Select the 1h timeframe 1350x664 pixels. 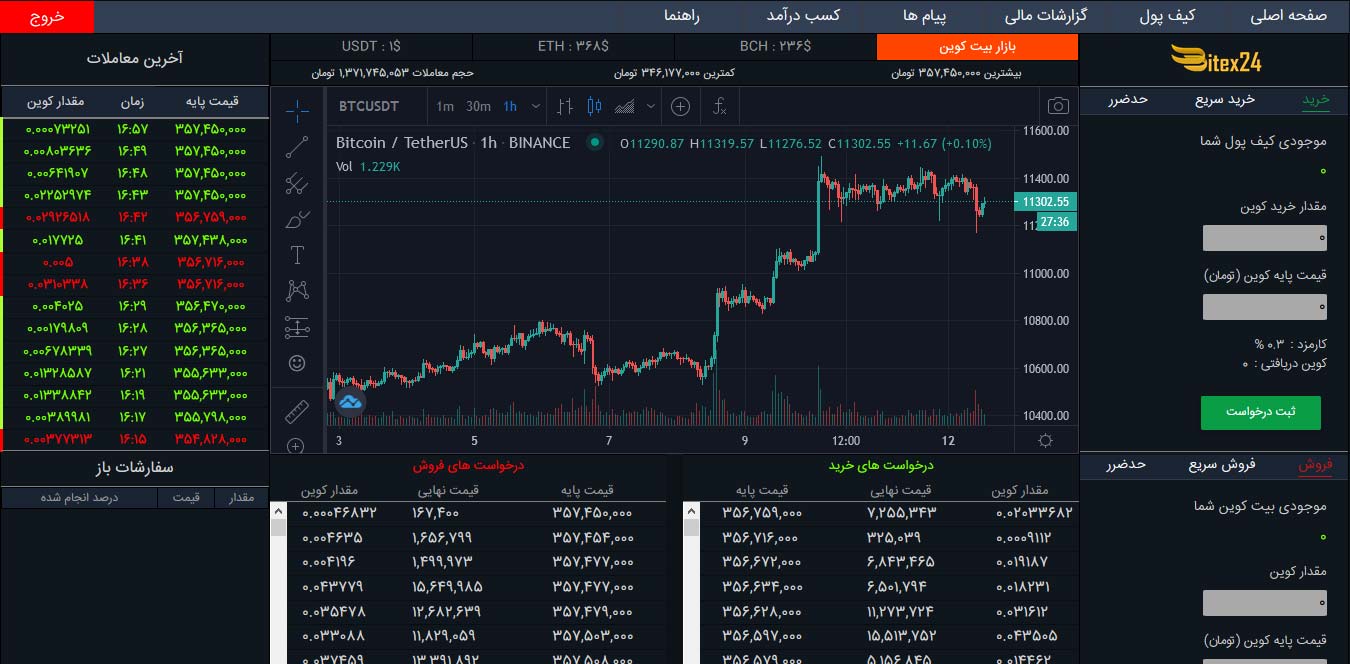pyautogui.click(x=510, y=106)
